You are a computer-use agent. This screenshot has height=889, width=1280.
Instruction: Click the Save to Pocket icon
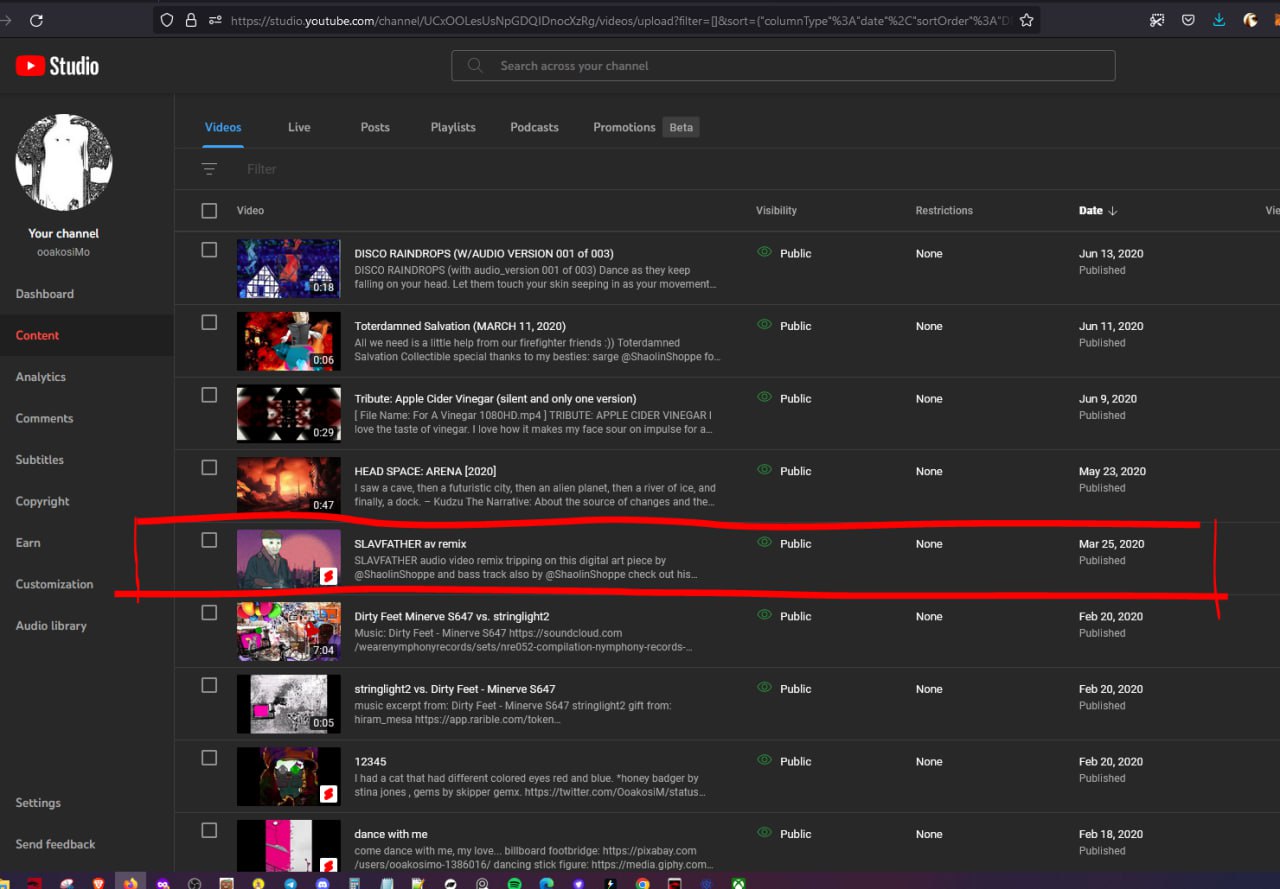point(1188,20)
